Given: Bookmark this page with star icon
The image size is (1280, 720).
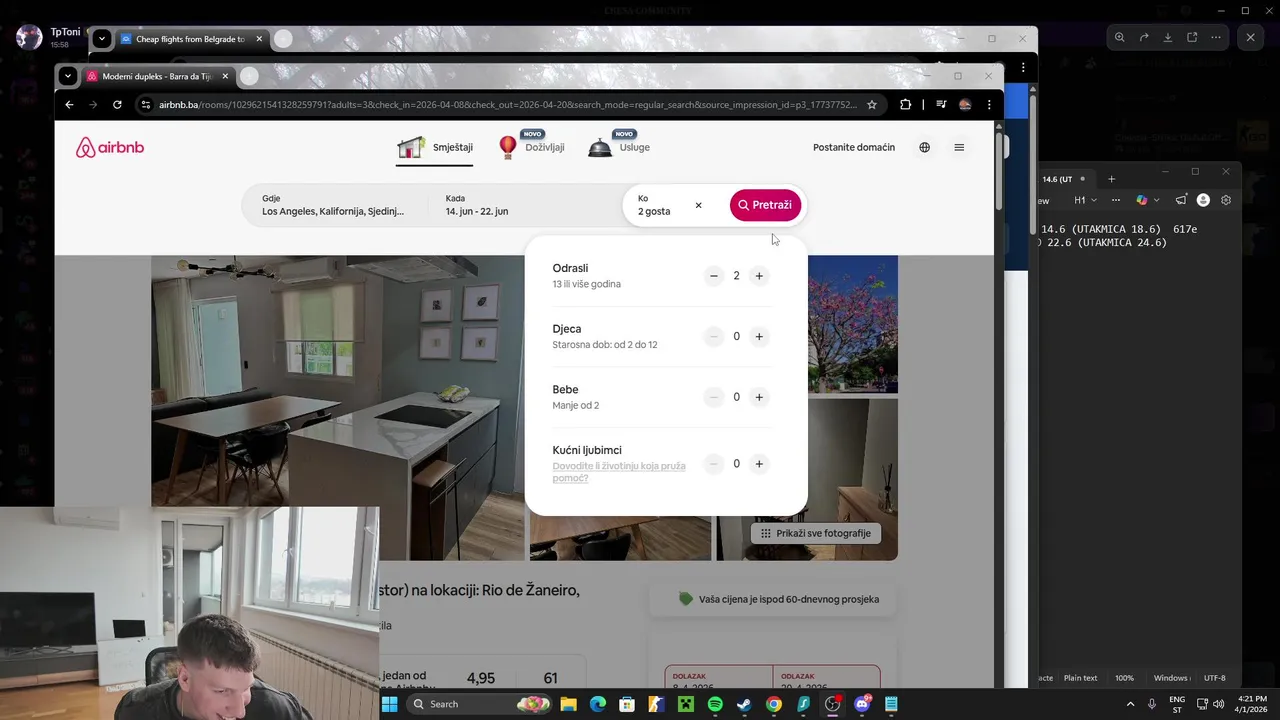Looking at the screenshot, I should pyautogui.click(x=872, y=104).
